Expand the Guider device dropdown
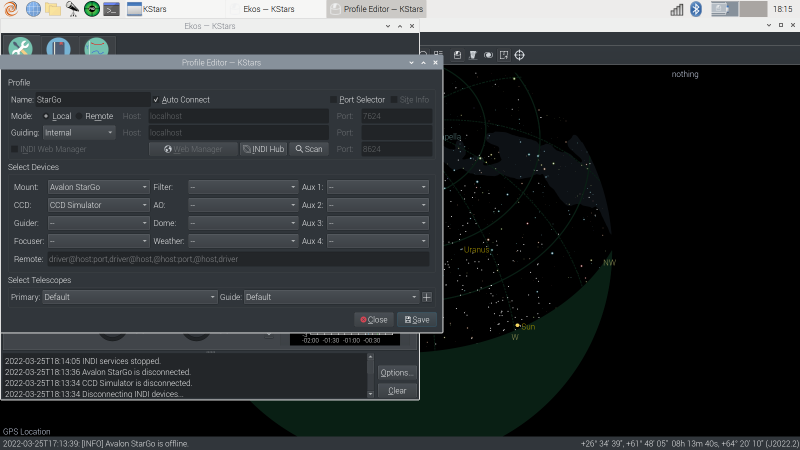 (98, 223)
